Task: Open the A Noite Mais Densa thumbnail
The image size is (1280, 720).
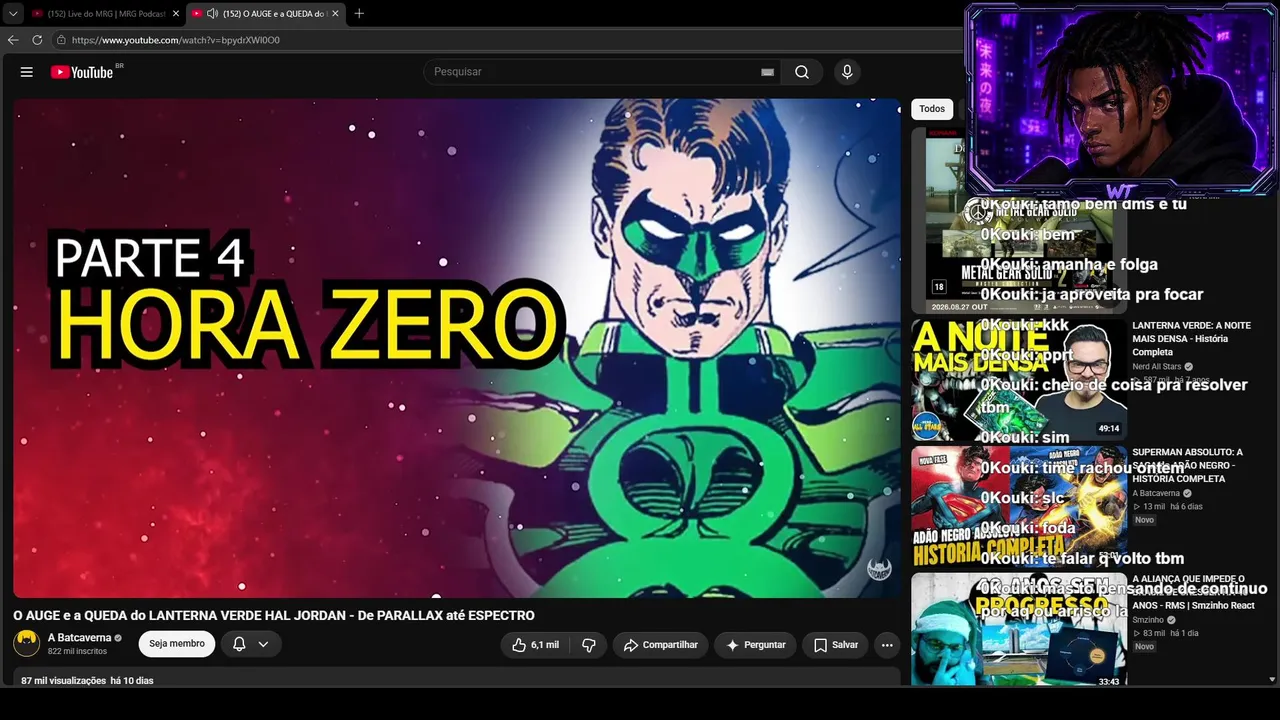Action: [1019, 380]
